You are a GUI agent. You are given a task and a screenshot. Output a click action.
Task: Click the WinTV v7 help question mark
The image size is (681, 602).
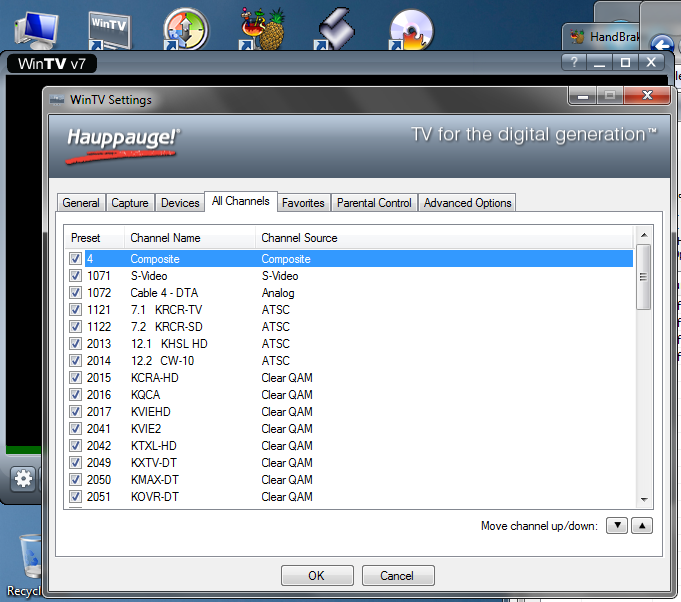point(574,63)
